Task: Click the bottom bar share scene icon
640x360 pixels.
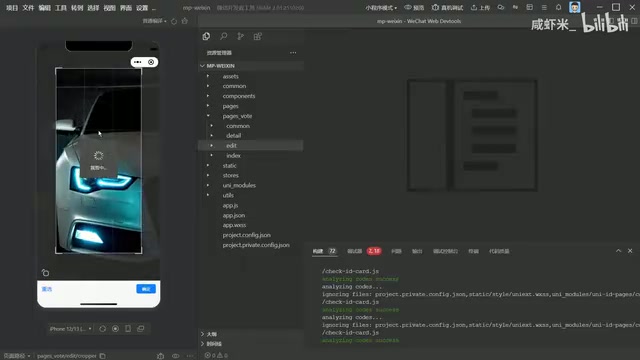Action: click(x=160, y=356)
